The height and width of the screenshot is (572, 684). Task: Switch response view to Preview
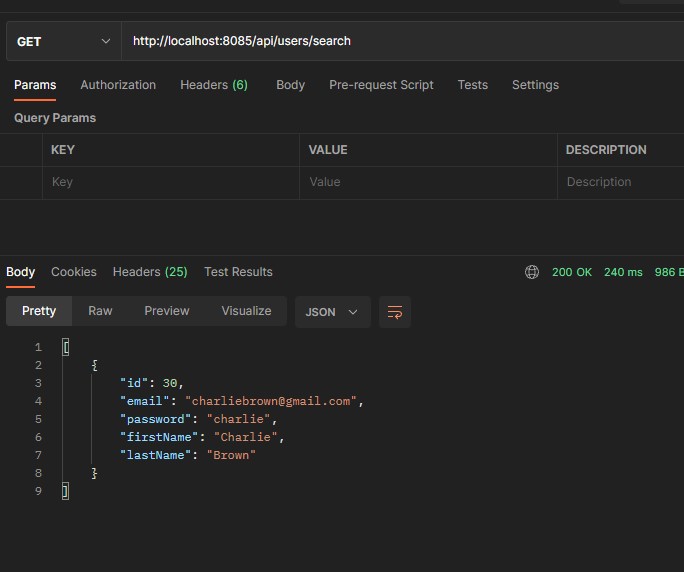click(x=166, y=311)
